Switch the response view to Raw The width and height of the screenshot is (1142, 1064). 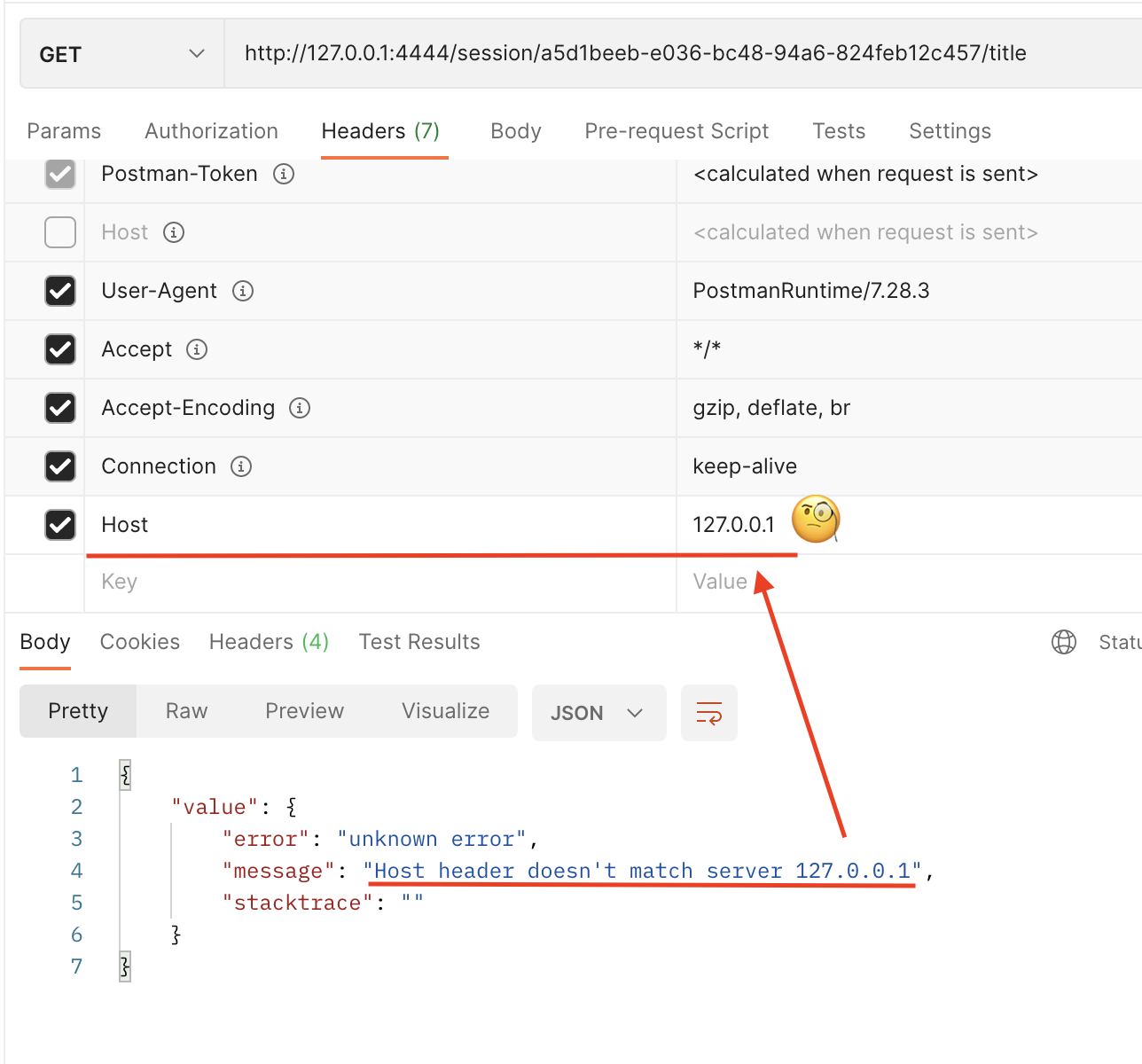point(185,710)
